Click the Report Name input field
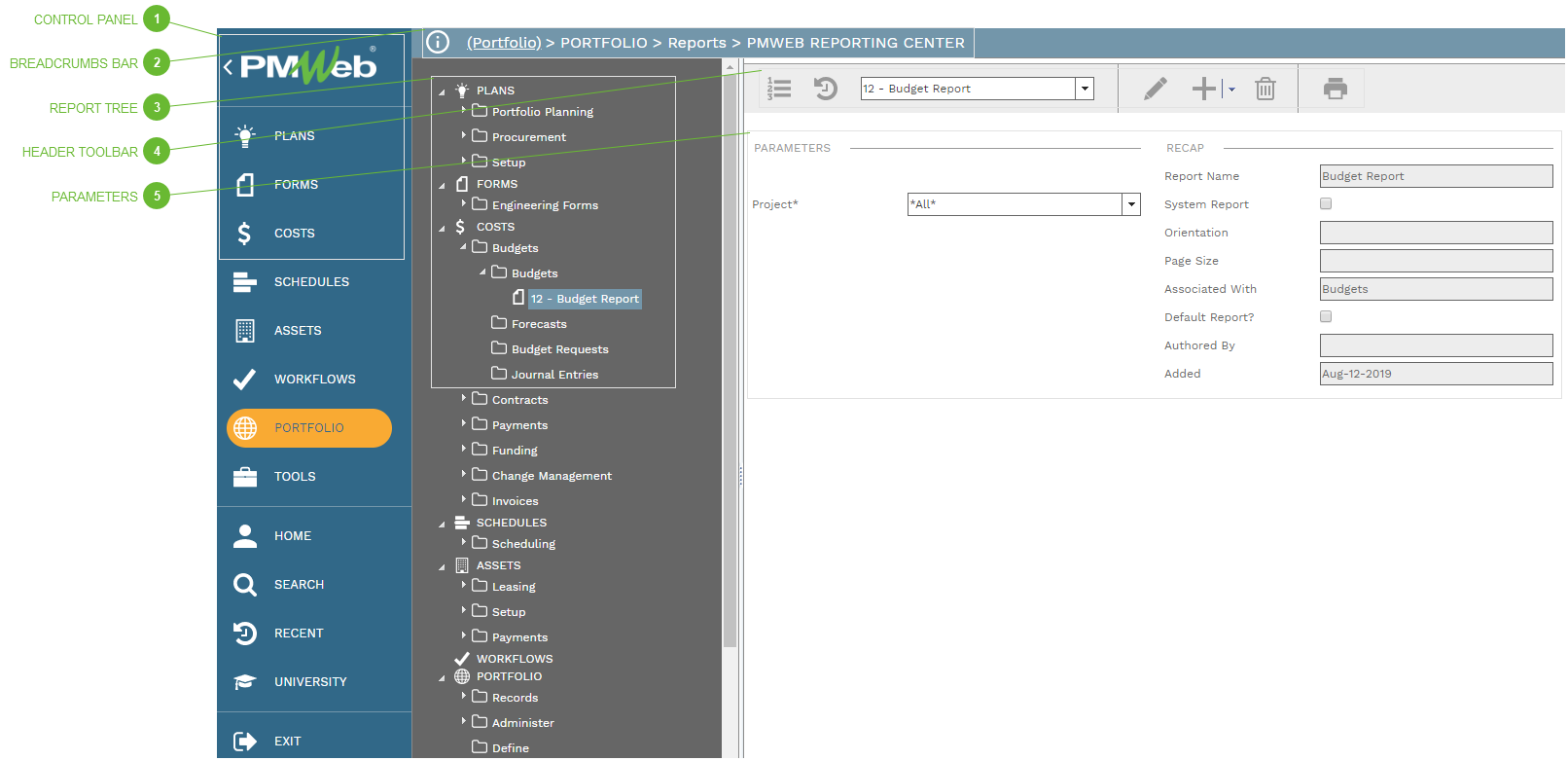Viewport: 1568px width, 761px height. click(1435, 176)
